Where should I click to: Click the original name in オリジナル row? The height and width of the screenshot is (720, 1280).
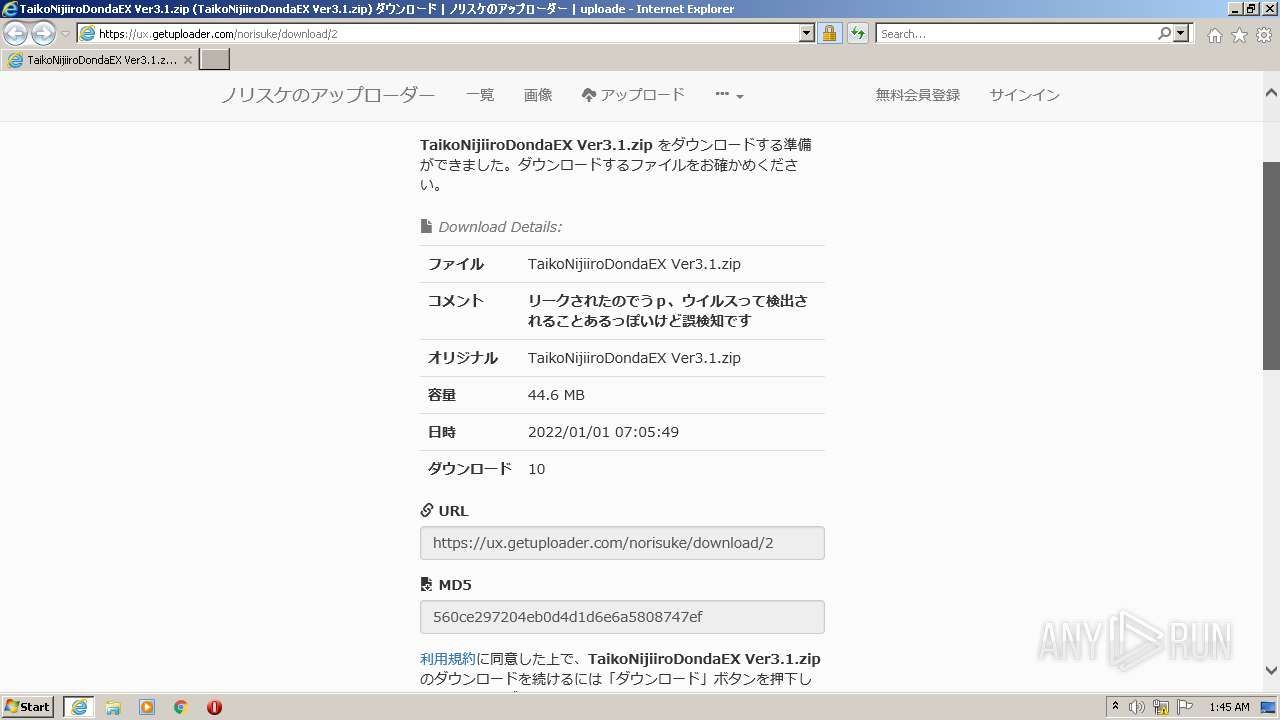(634, 358)
